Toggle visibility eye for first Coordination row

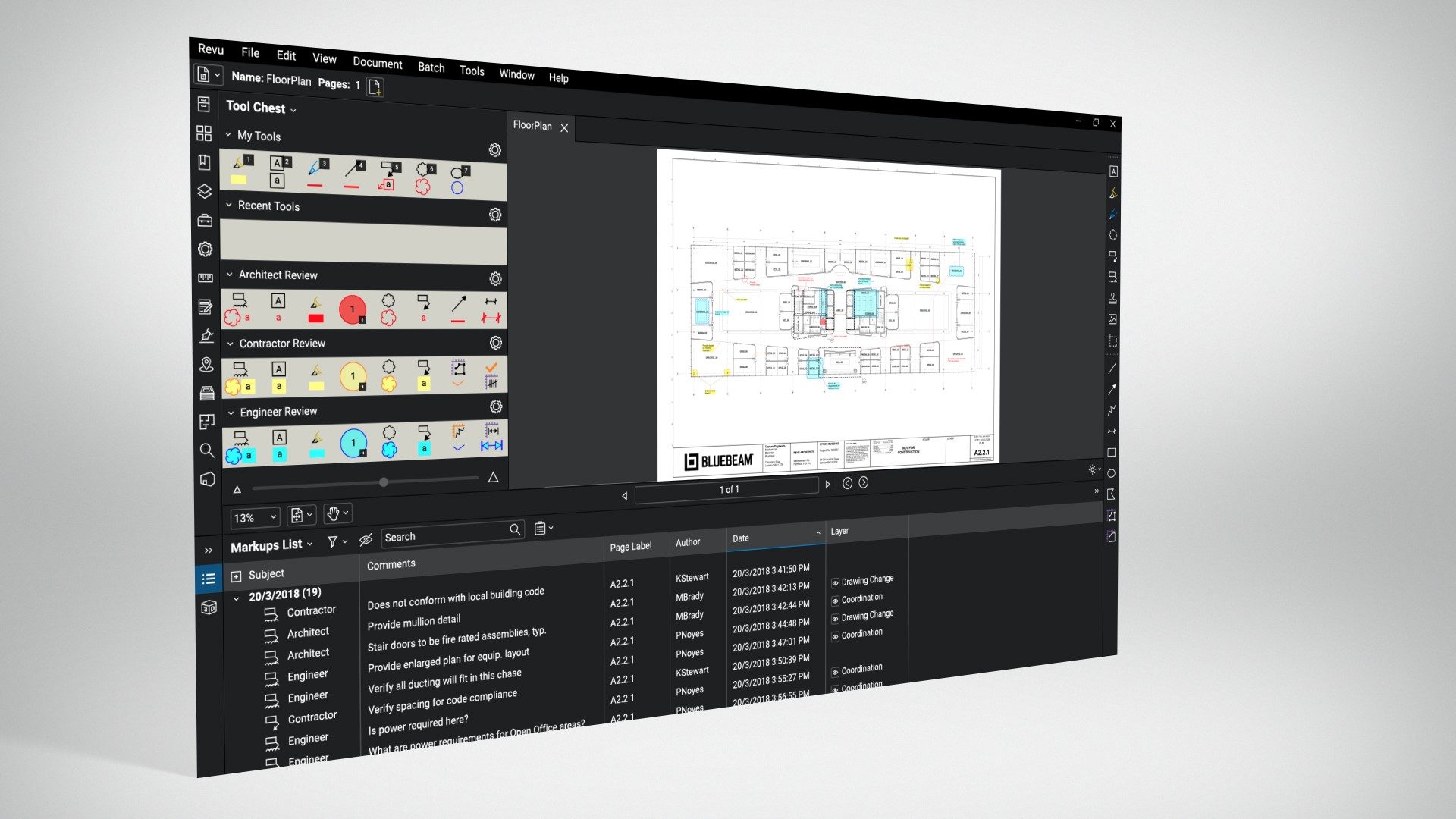835,601
